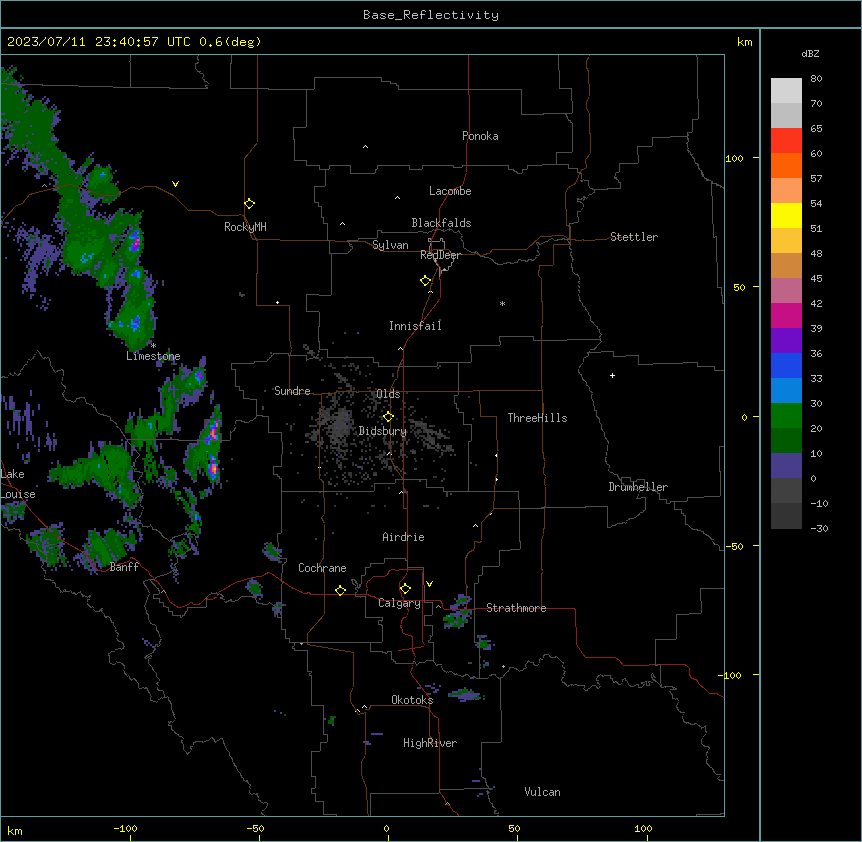Select the Lacombe city label
This screenshot has height=842, width=862.
(450, 191)
